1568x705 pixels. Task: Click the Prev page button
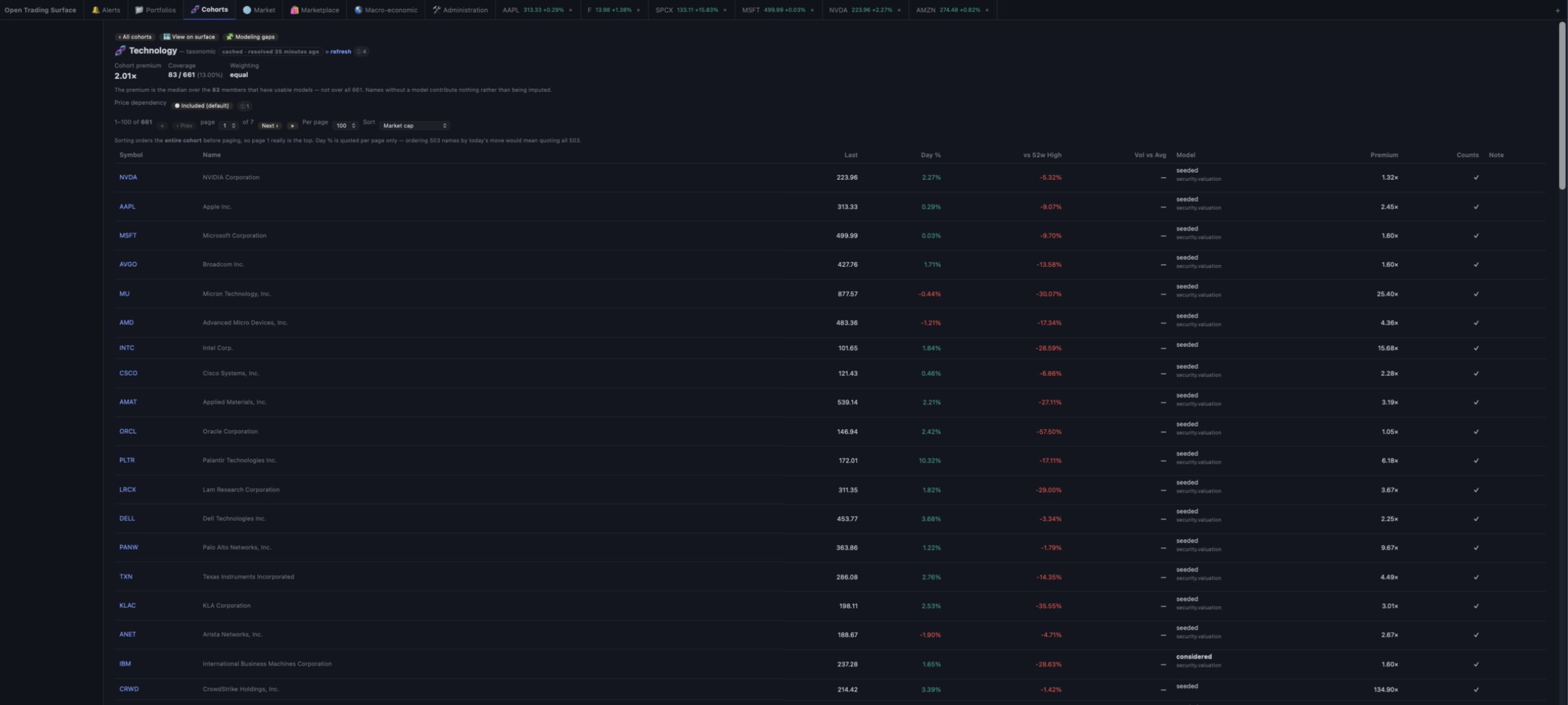click(184, 126)
